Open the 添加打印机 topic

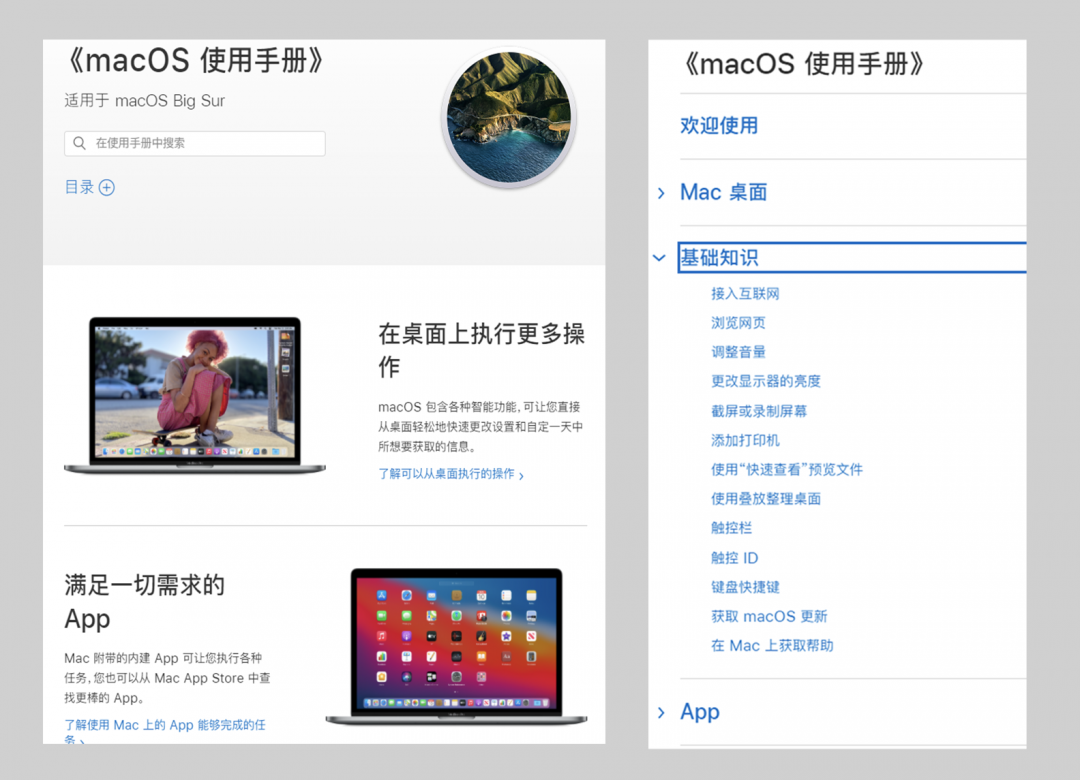(x=745, y=440)
